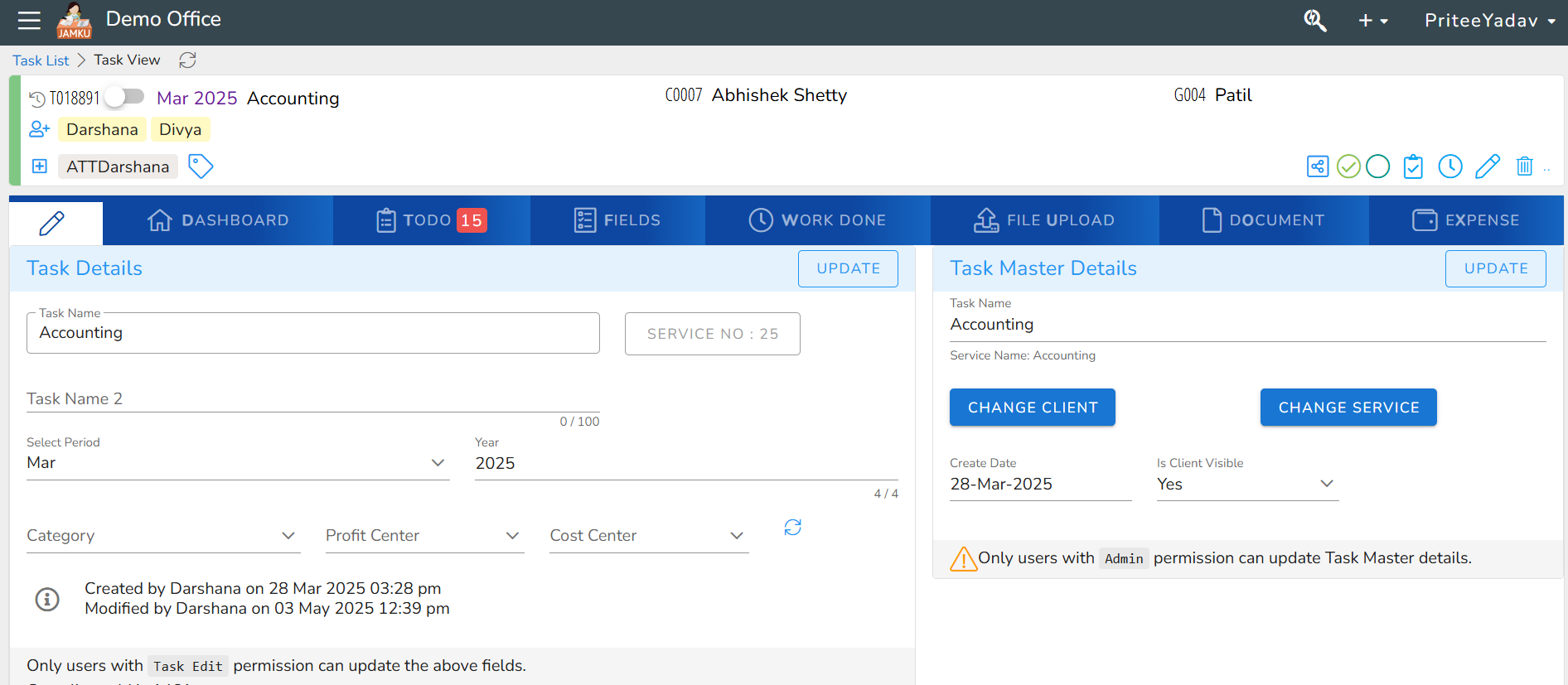Open the Is Client Visible dropdown
Screen dimensions: 1568x685
[1247, 485]
